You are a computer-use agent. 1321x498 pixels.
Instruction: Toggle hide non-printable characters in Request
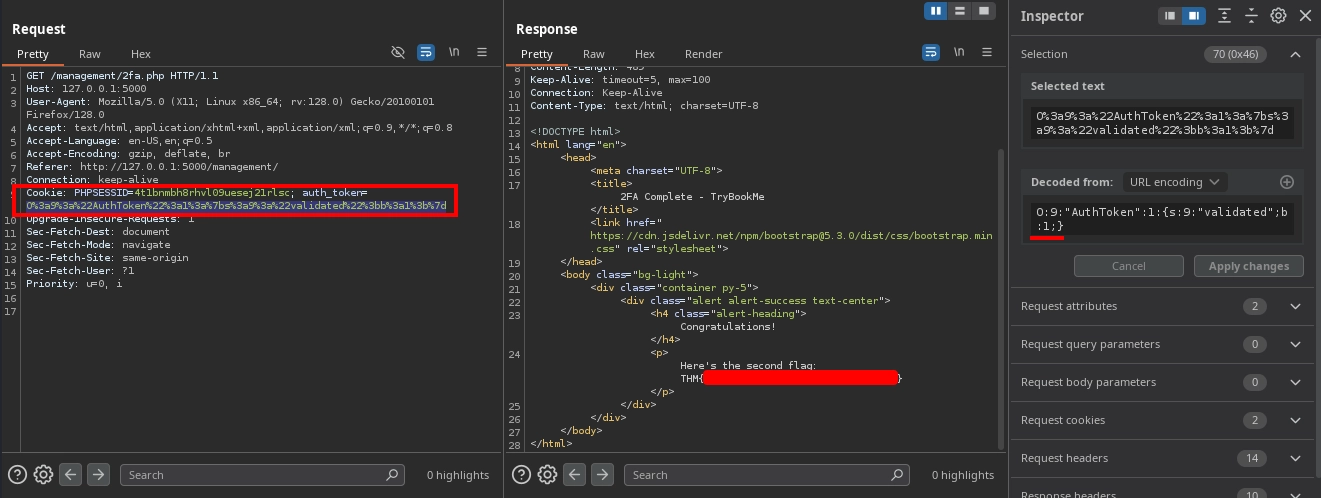point(398,52)
